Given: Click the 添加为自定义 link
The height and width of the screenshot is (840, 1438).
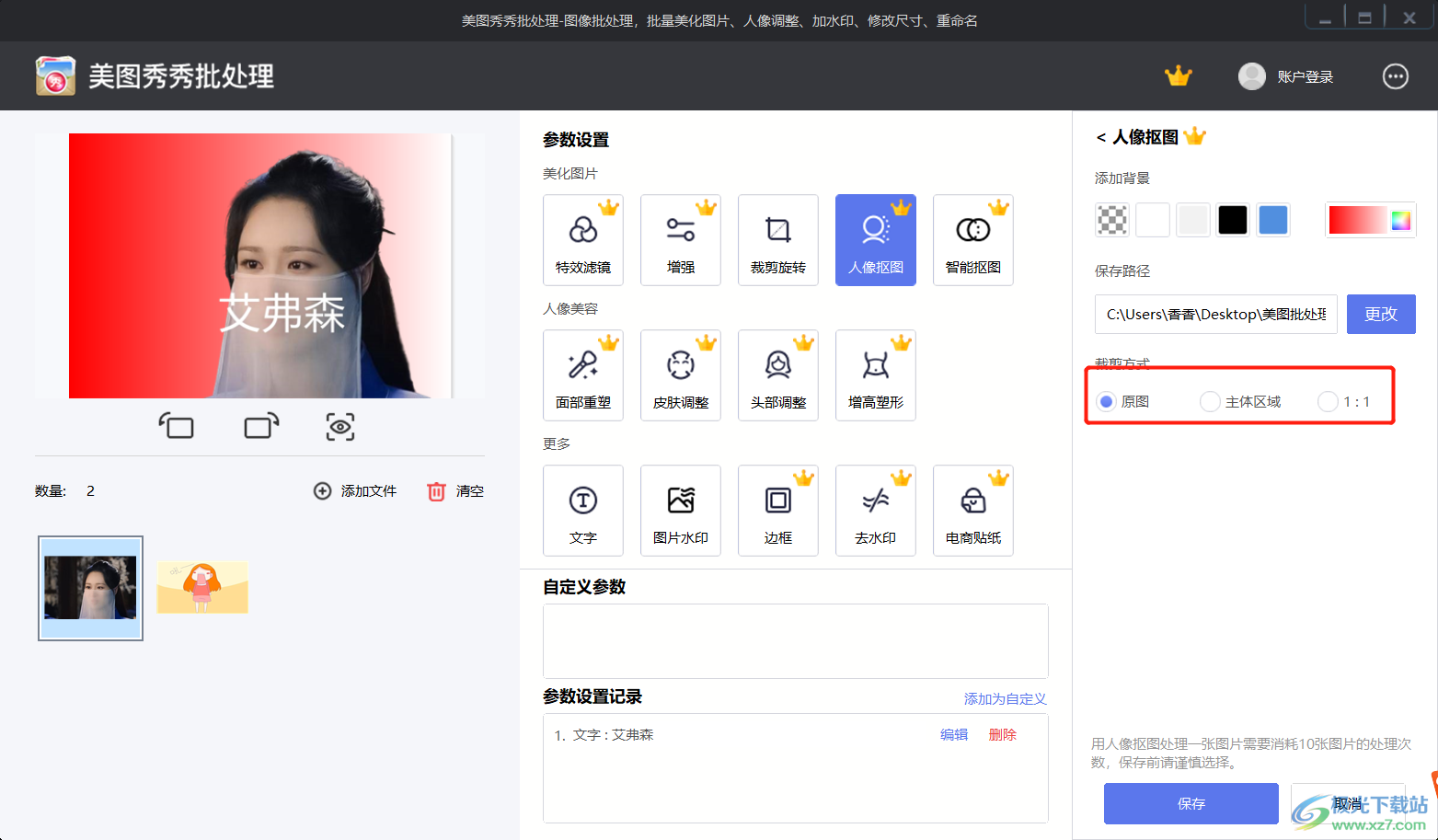Looking at the screenshot, I should click(1006, 699).
